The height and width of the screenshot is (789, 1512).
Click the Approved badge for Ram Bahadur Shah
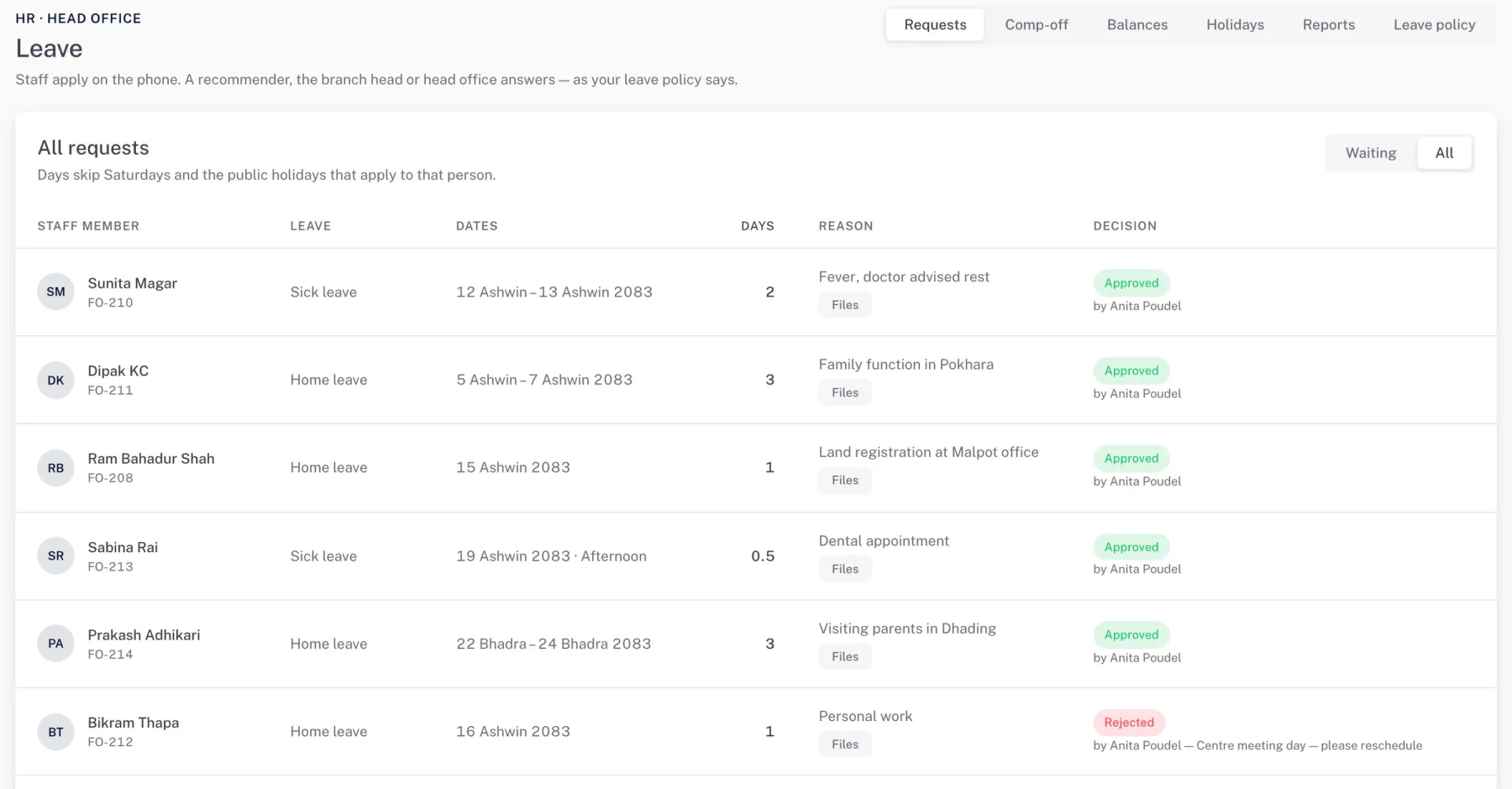pos(1131,459)
